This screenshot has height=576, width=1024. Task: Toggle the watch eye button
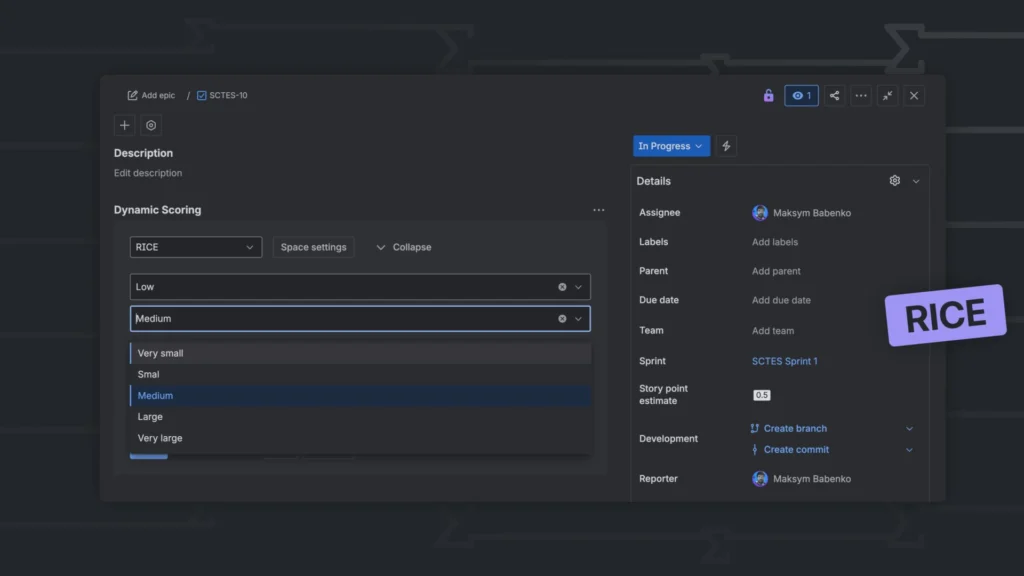(x=801, y=95)
